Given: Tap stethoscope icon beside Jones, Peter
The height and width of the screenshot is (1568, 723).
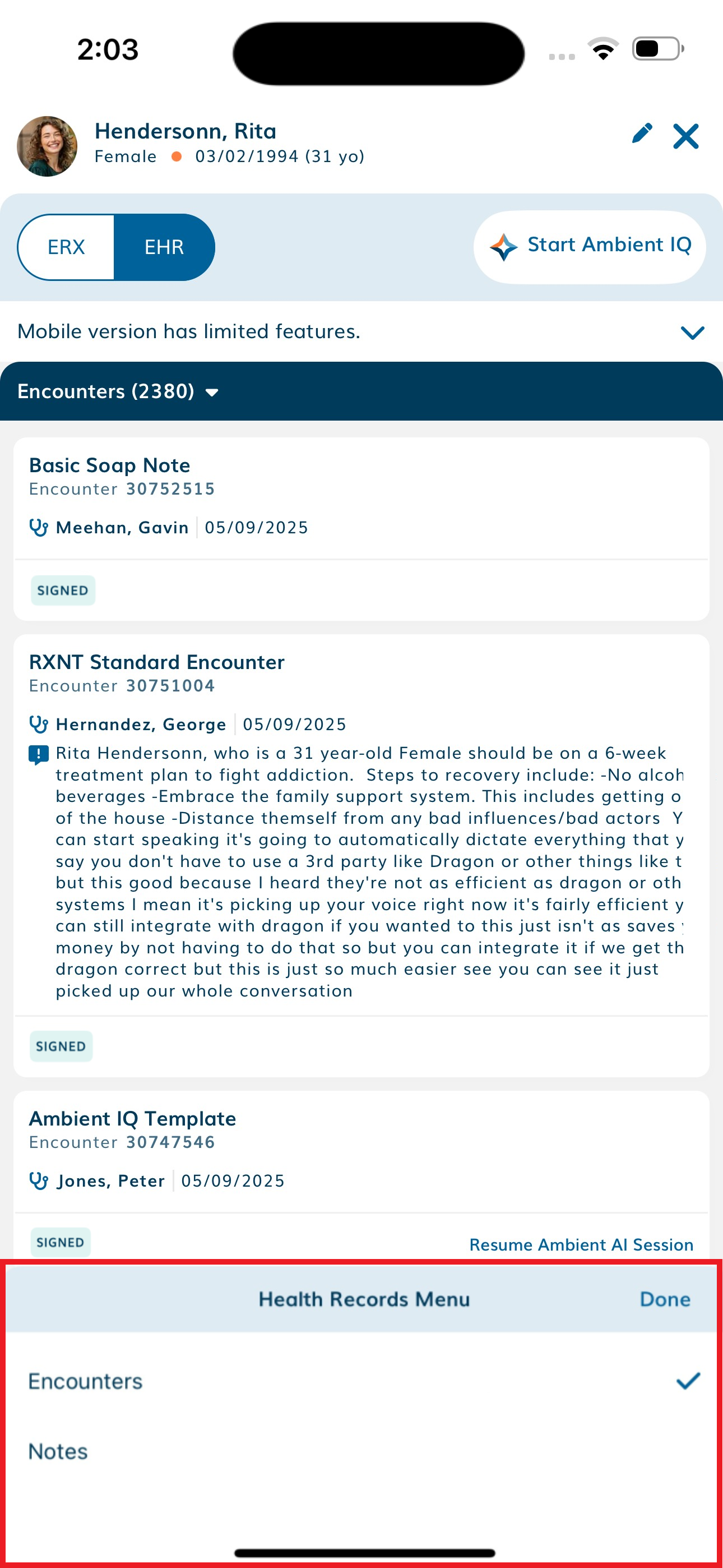Looking at the screenshot, I should (38, 1180).
